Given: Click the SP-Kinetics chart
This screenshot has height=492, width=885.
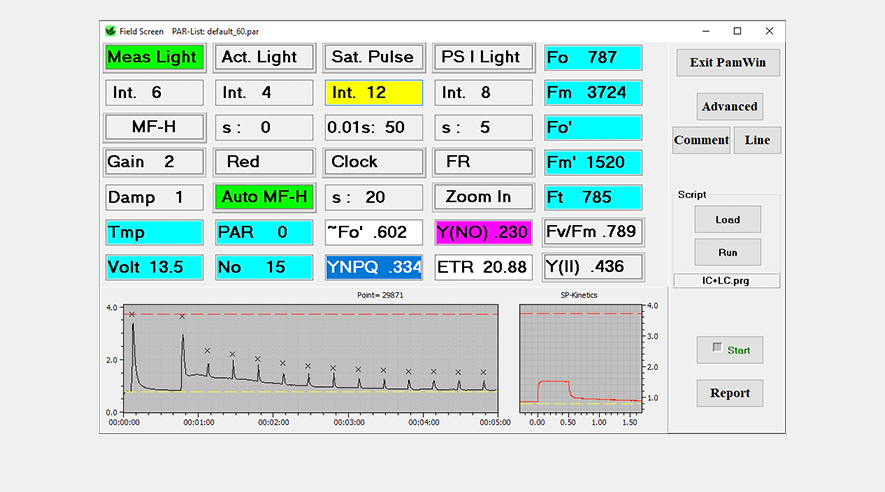Looking at the screenshot, I should pos(580,359).
